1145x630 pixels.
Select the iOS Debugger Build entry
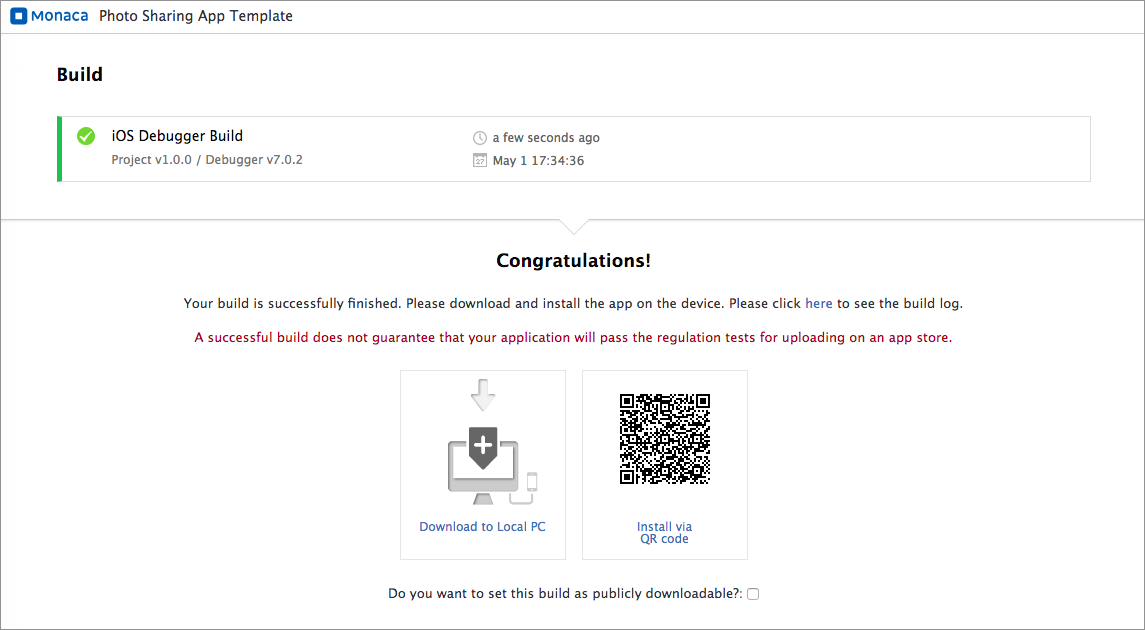(x=177, y=136)
